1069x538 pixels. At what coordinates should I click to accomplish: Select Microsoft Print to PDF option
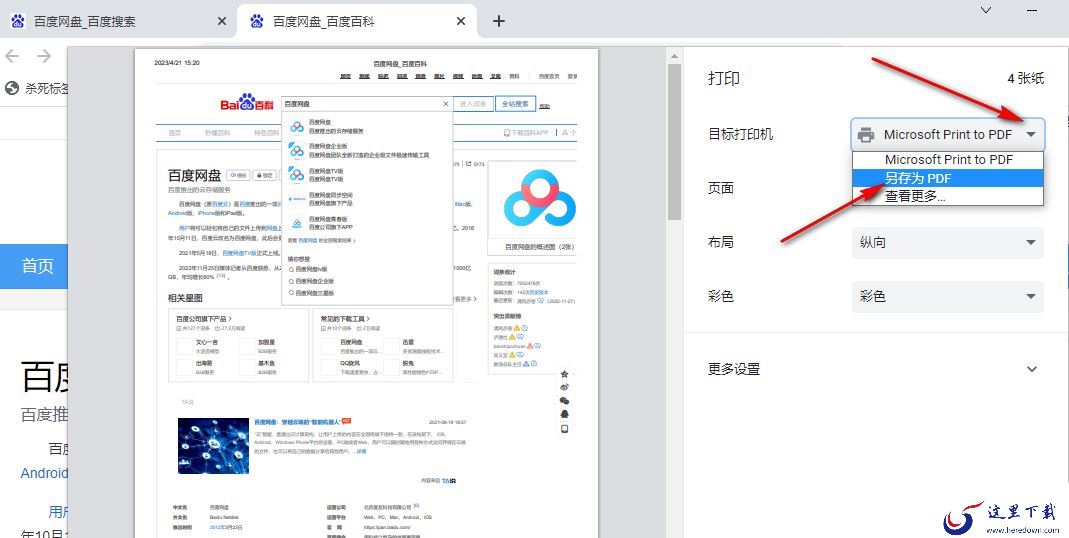pos(948,160)
